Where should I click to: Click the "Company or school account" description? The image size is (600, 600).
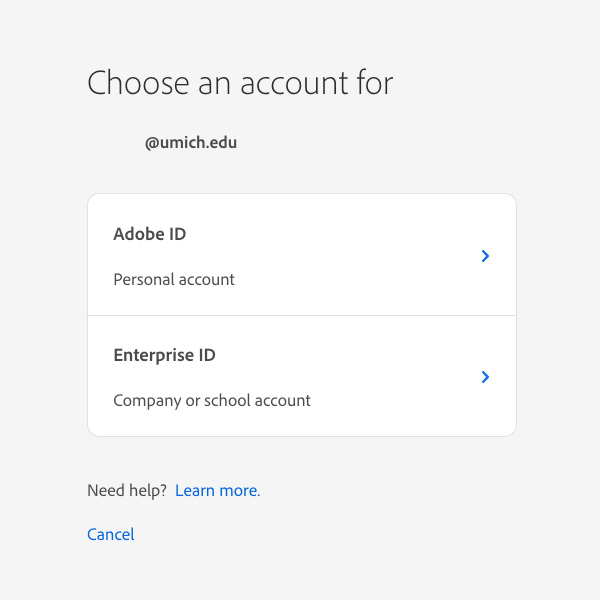(212, 401)
